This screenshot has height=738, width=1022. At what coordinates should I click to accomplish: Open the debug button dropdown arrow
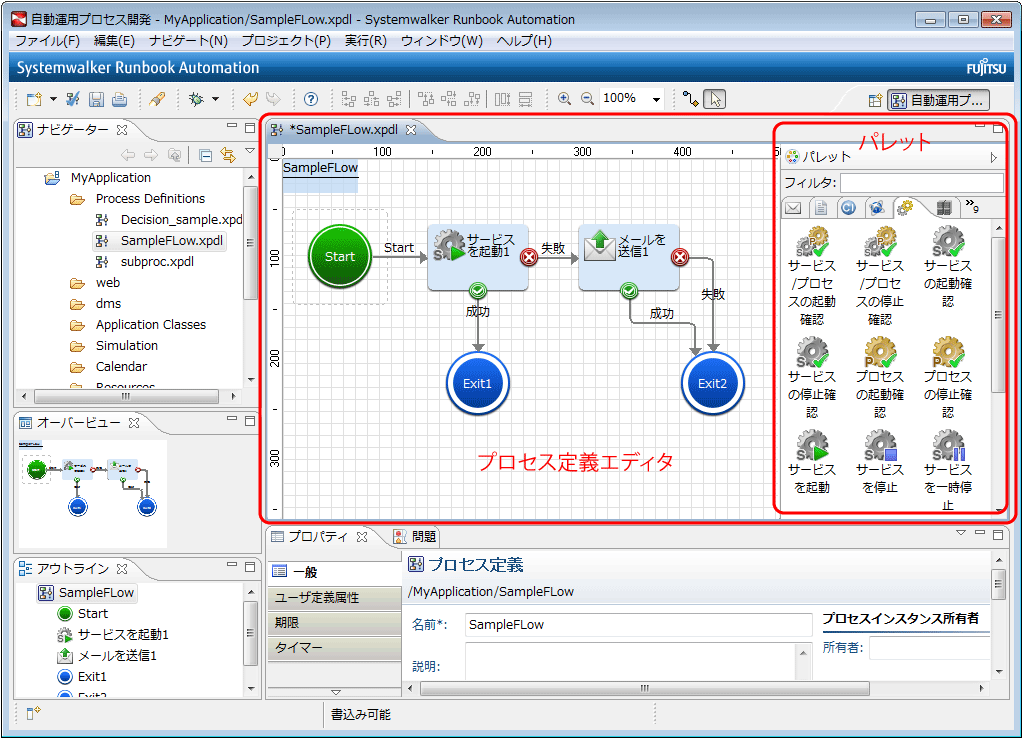click(215, 99)
